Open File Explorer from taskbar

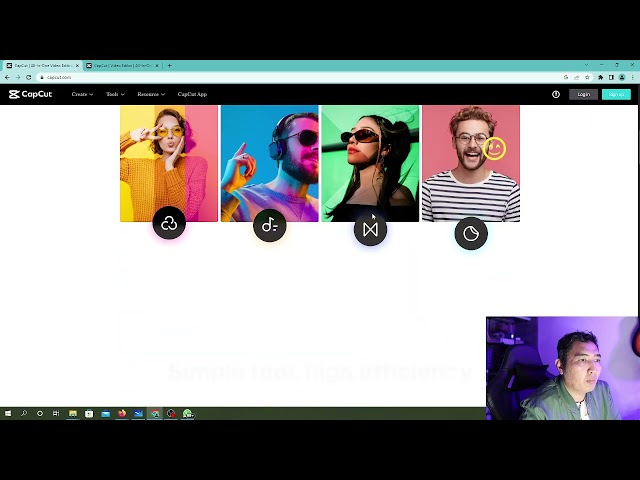(x=73, y=413)
